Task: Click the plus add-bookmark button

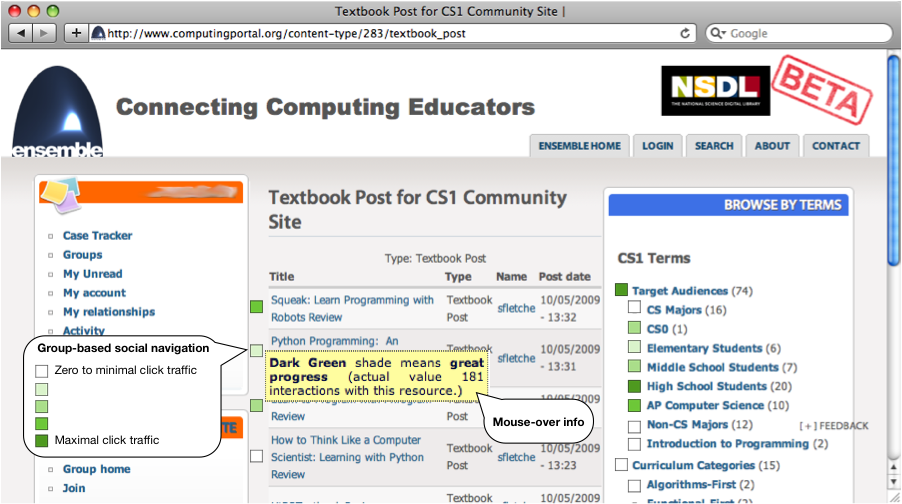Action: [x=76, y=33]
